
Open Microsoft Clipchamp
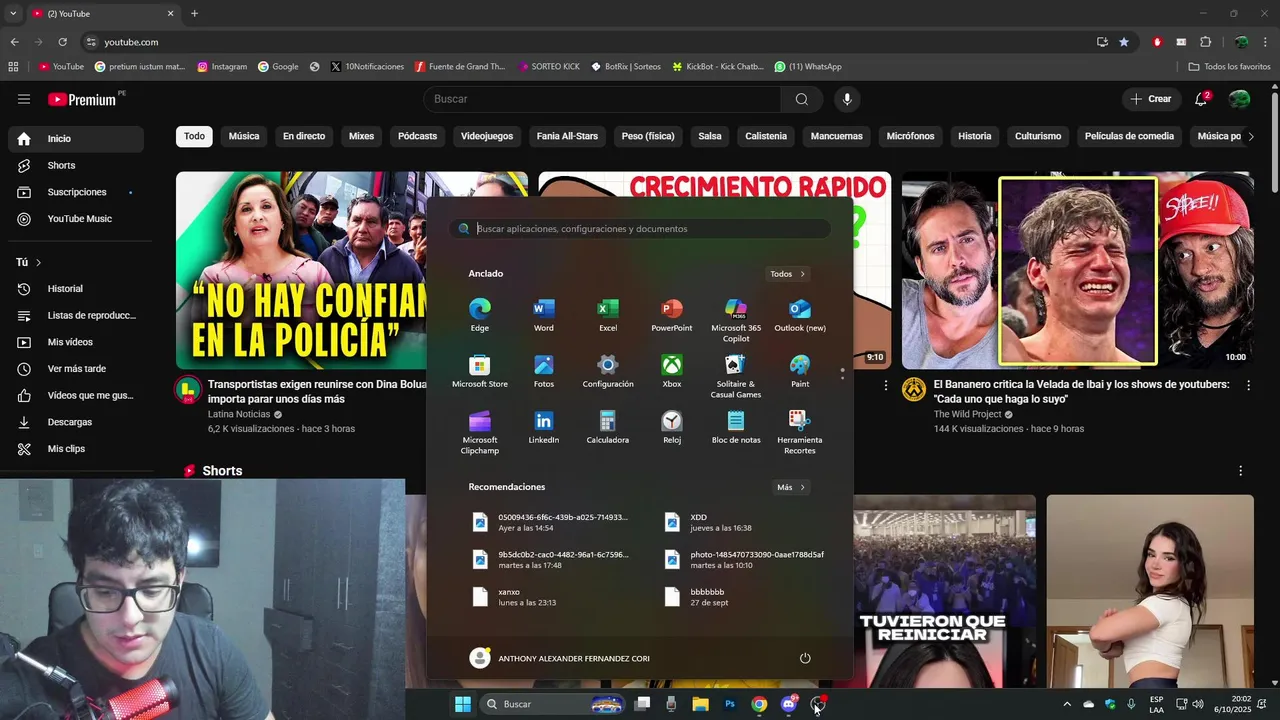click(x=480, y=432)
